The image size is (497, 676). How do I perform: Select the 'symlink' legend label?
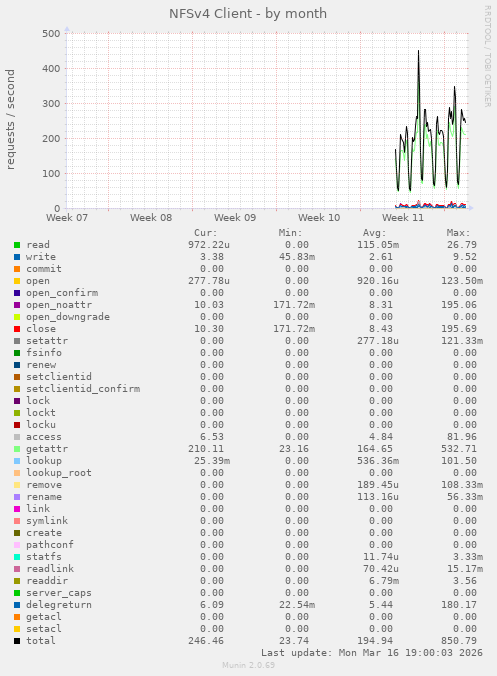pyautogui.click(x=47, y=521)
